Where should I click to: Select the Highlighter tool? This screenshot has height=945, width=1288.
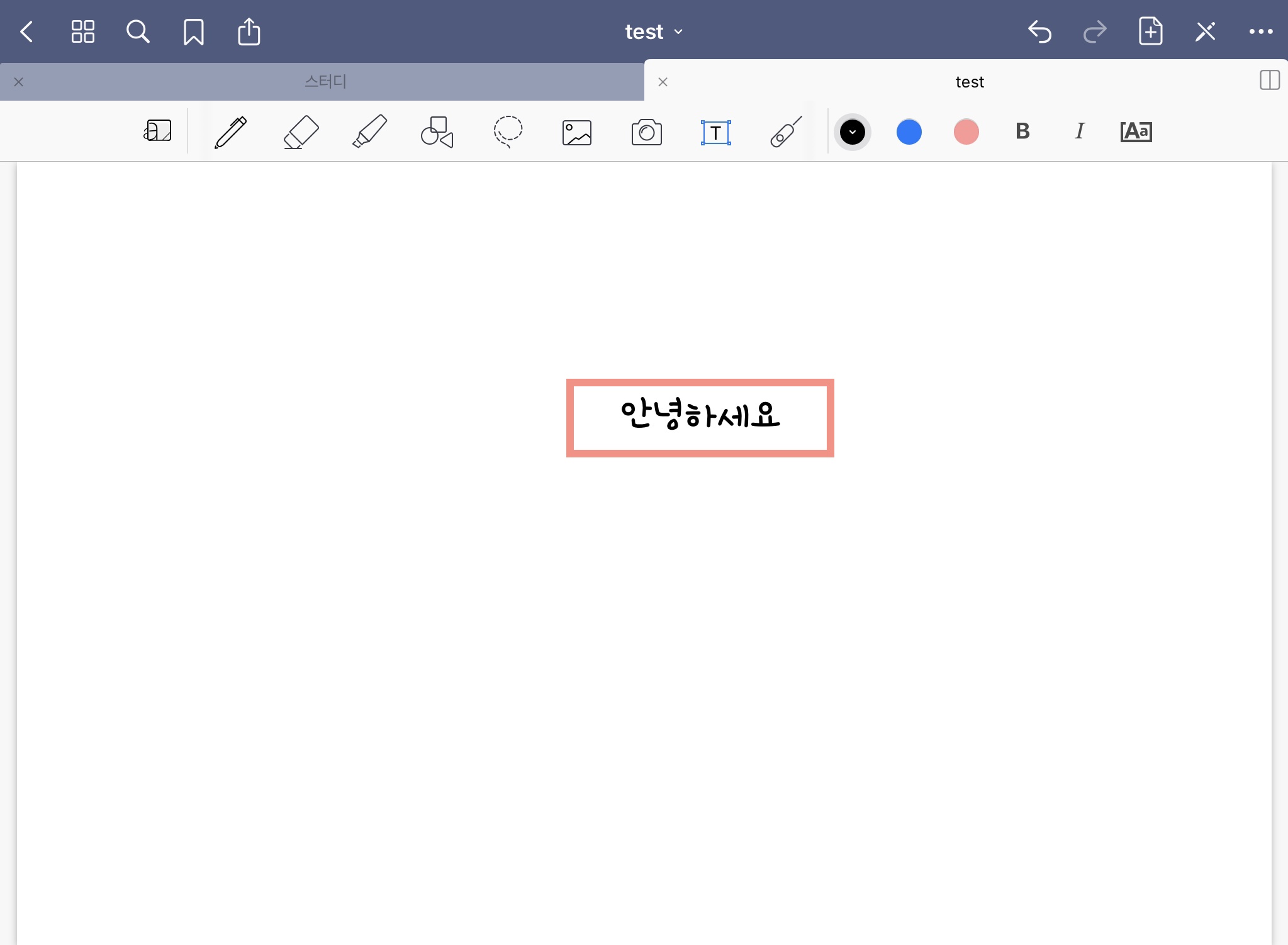click(370, 132)
